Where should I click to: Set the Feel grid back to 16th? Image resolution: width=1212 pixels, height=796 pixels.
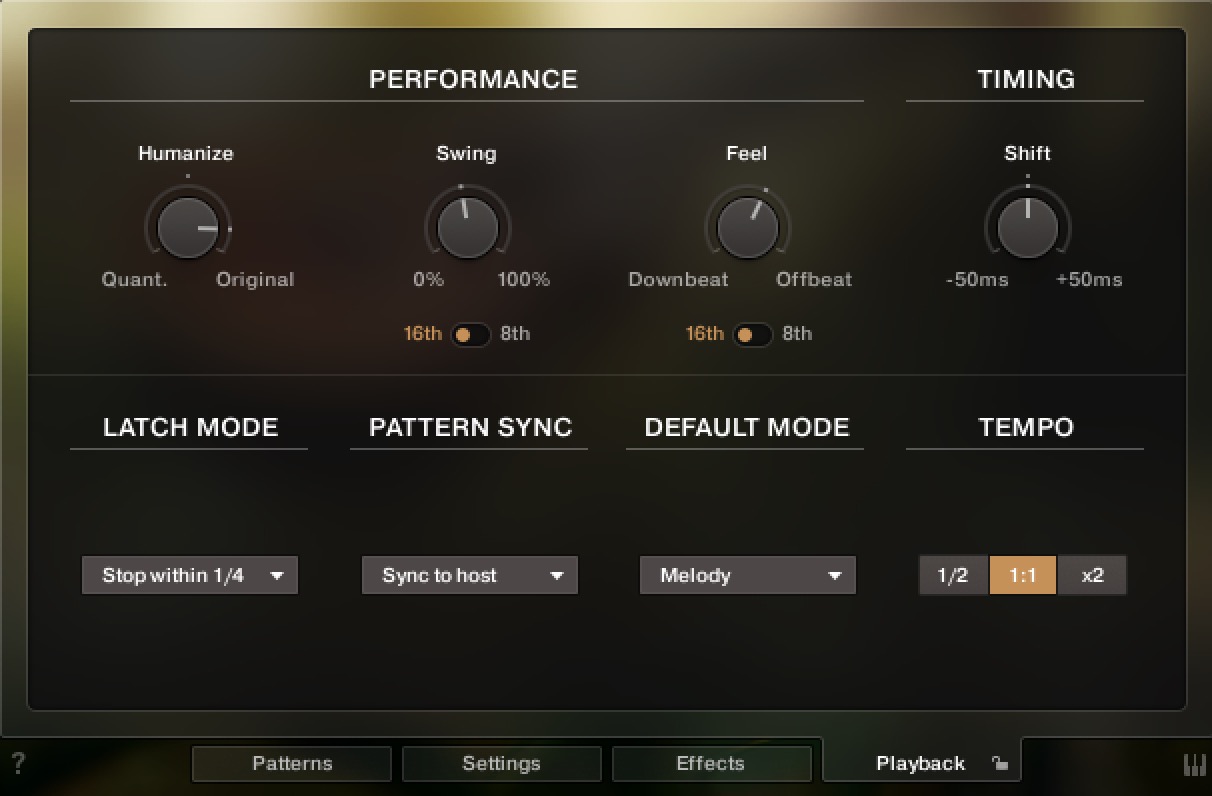(704, 333)
